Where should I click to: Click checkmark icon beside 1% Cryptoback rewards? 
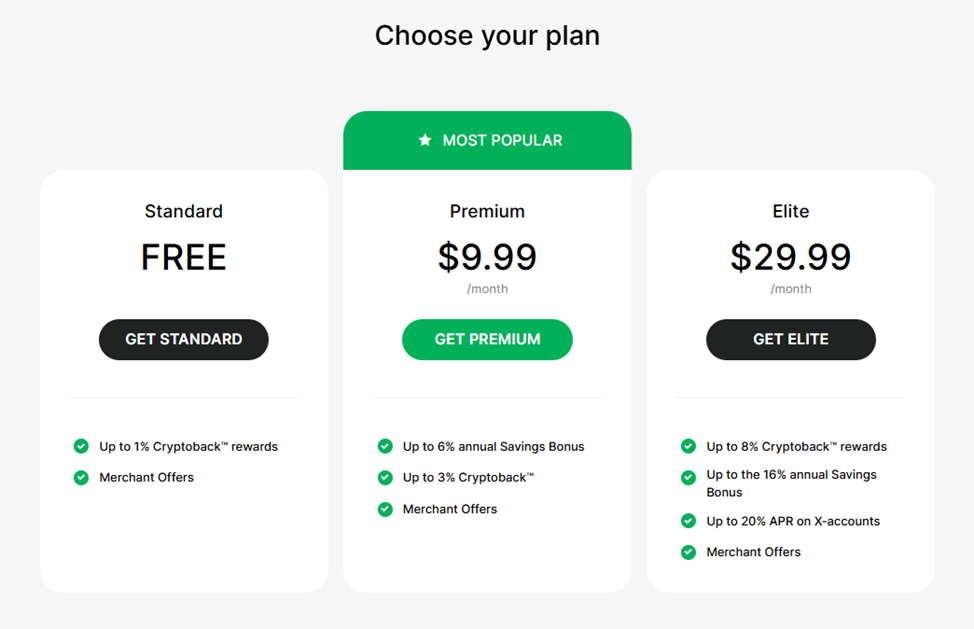click(x=81, y=446)
